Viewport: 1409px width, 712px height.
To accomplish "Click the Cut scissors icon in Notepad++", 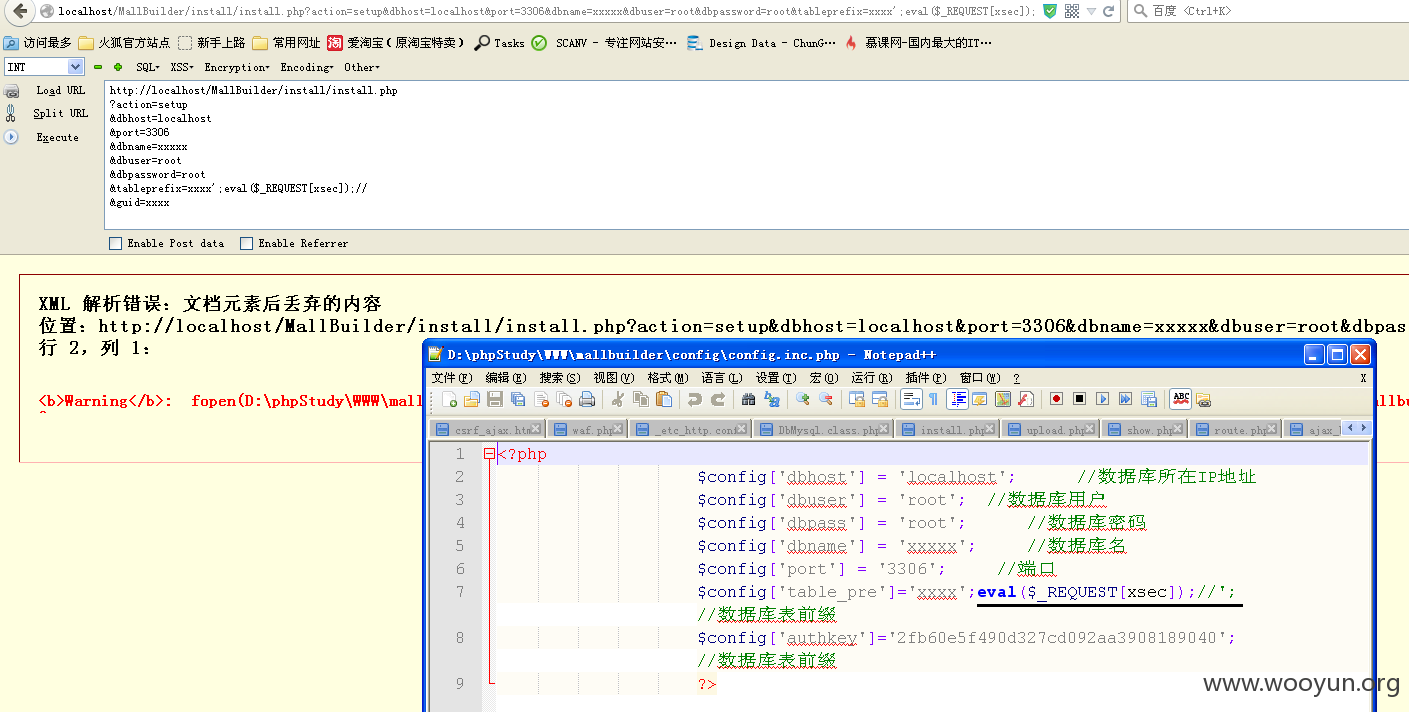I will [618, 399].
